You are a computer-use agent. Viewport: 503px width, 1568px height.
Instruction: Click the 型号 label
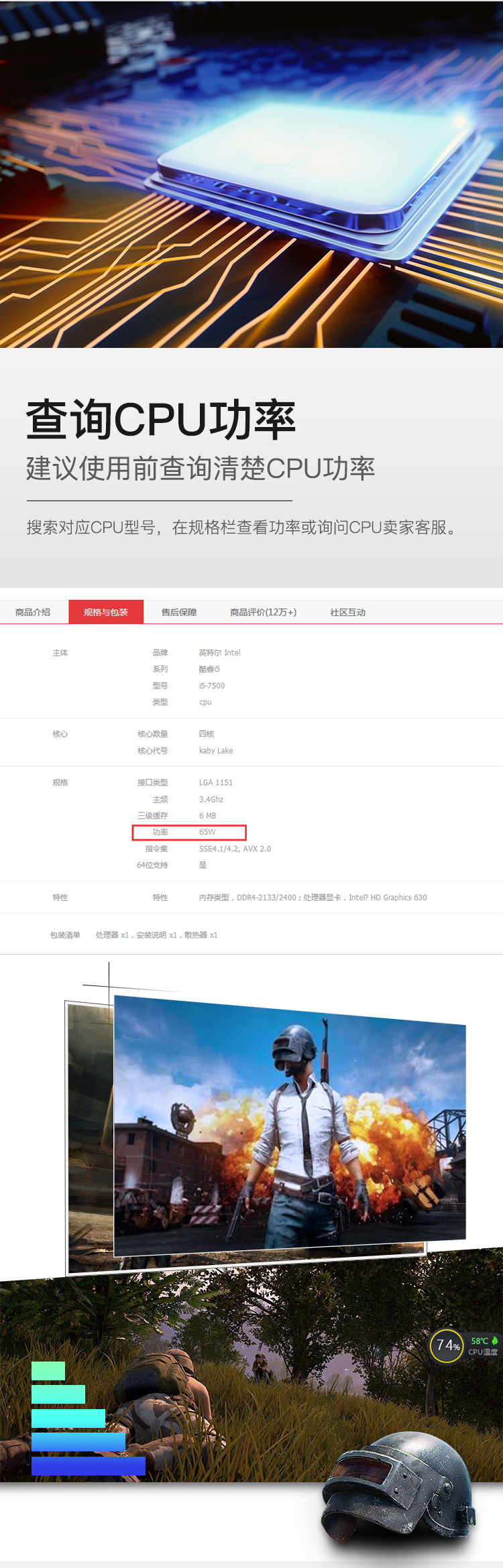coord(160,686)
